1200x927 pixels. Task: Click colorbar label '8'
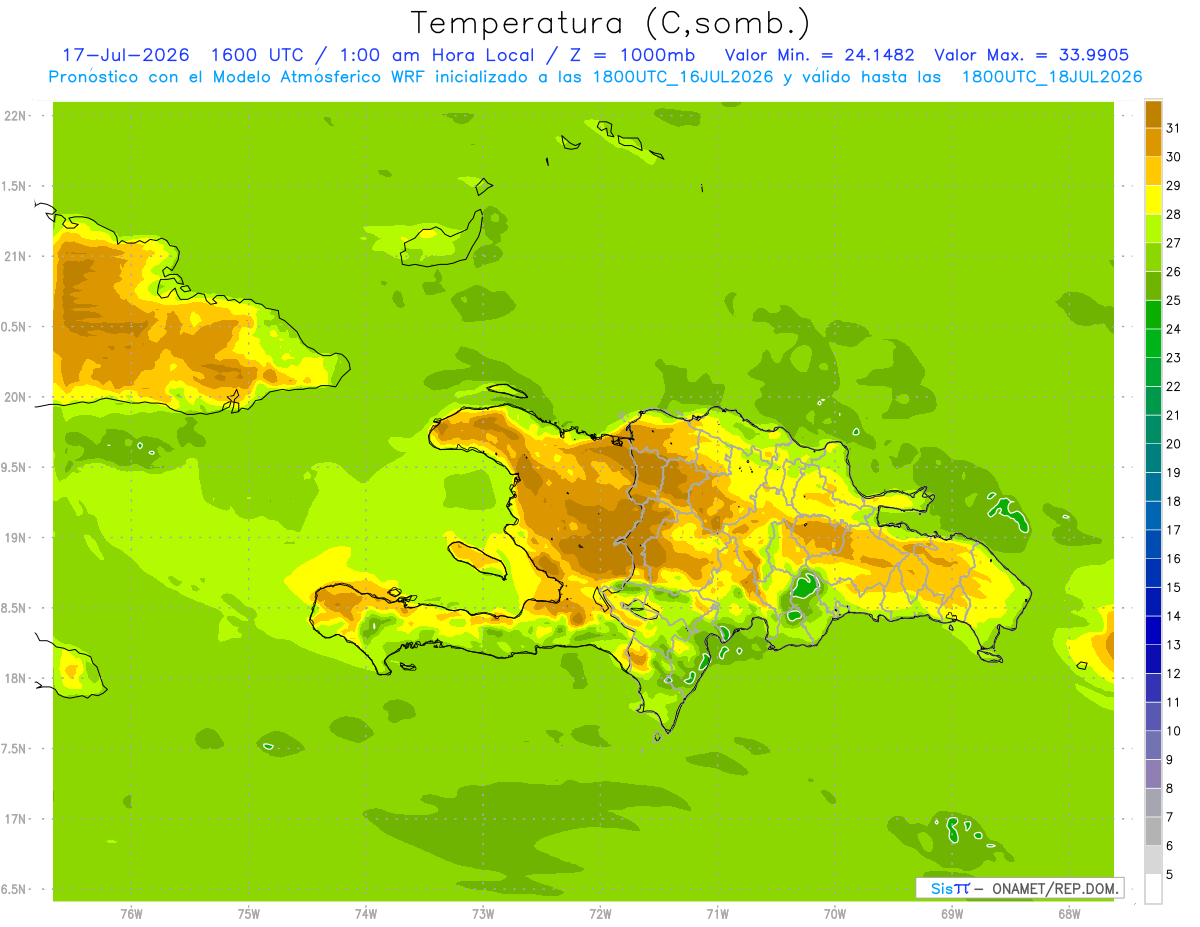(x=1170, y=789)
